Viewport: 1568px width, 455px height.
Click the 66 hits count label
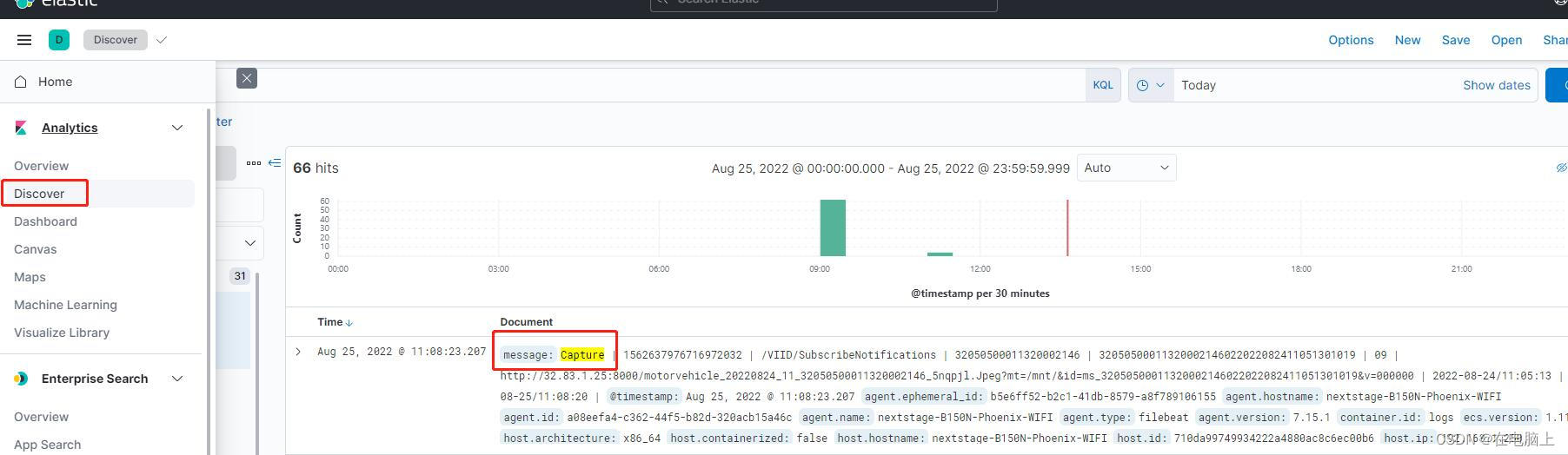click(x=316, y=168)
